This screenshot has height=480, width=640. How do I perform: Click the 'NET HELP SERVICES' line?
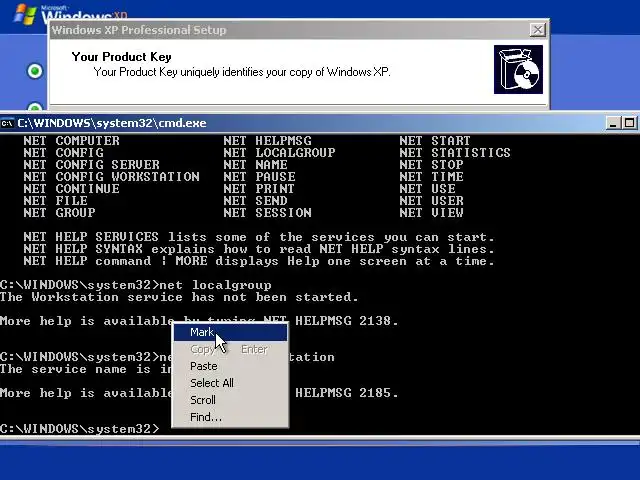(259, 237)
